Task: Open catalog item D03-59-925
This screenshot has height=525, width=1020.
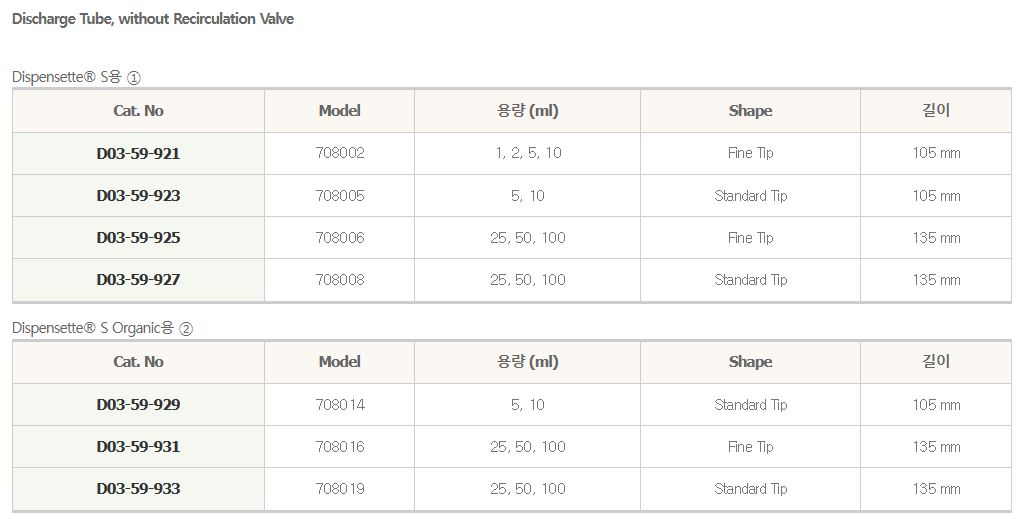Action: point(138,238)
